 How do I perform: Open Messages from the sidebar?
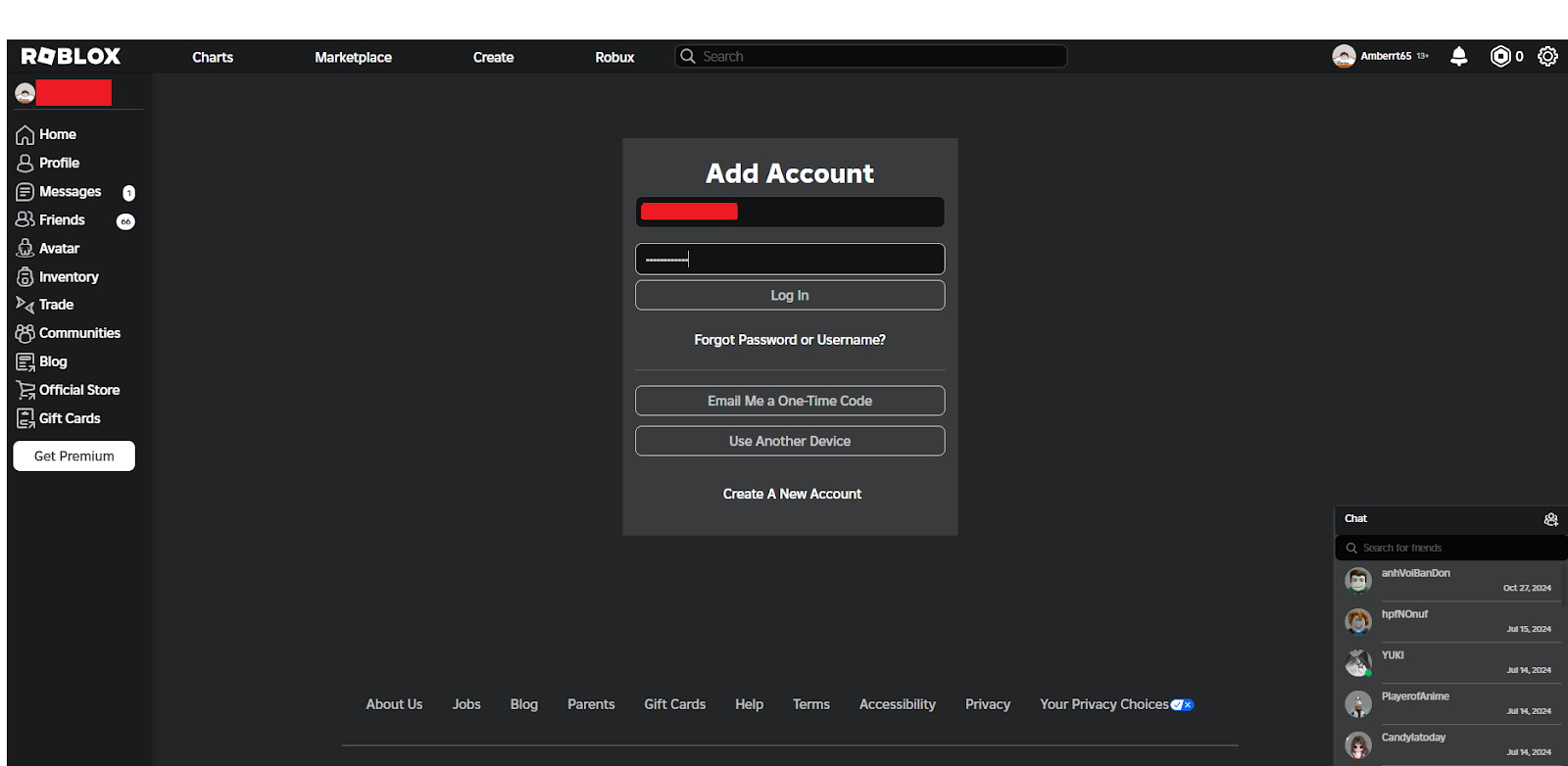59,191
